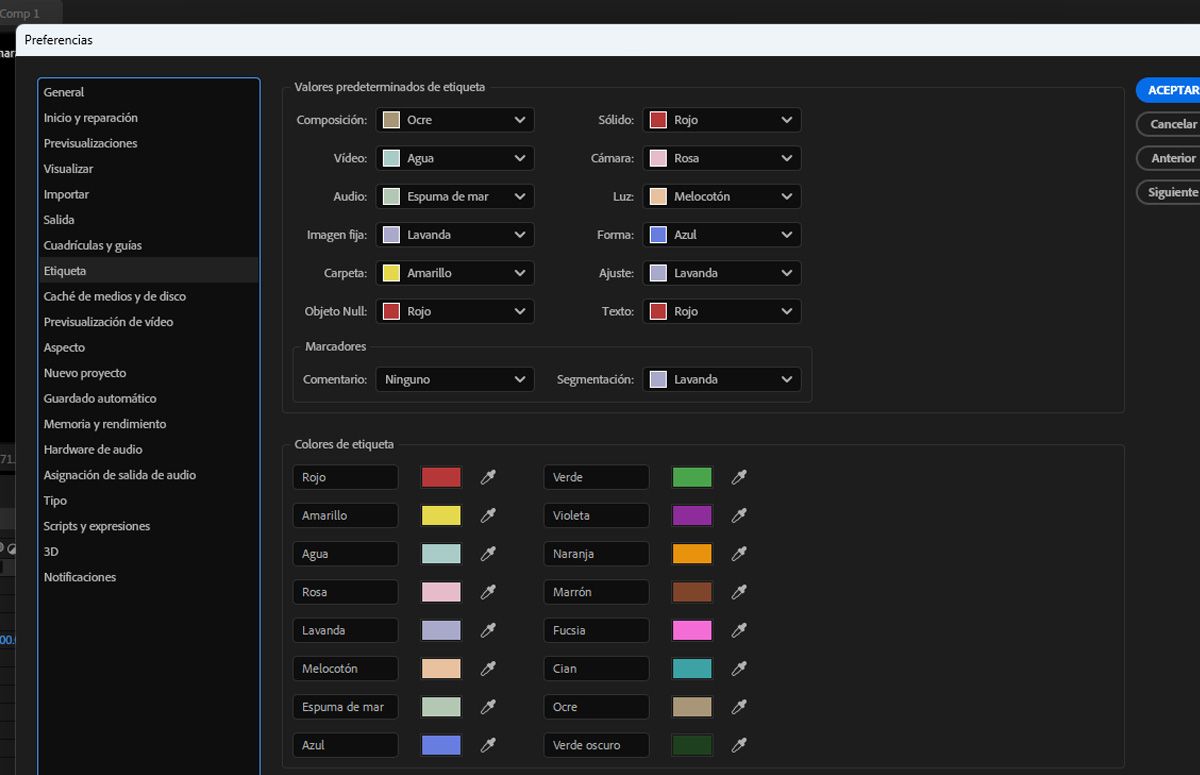Open Caché de medios y de disco
Viewport: 1200px width, 775px height.
(149, 296)
